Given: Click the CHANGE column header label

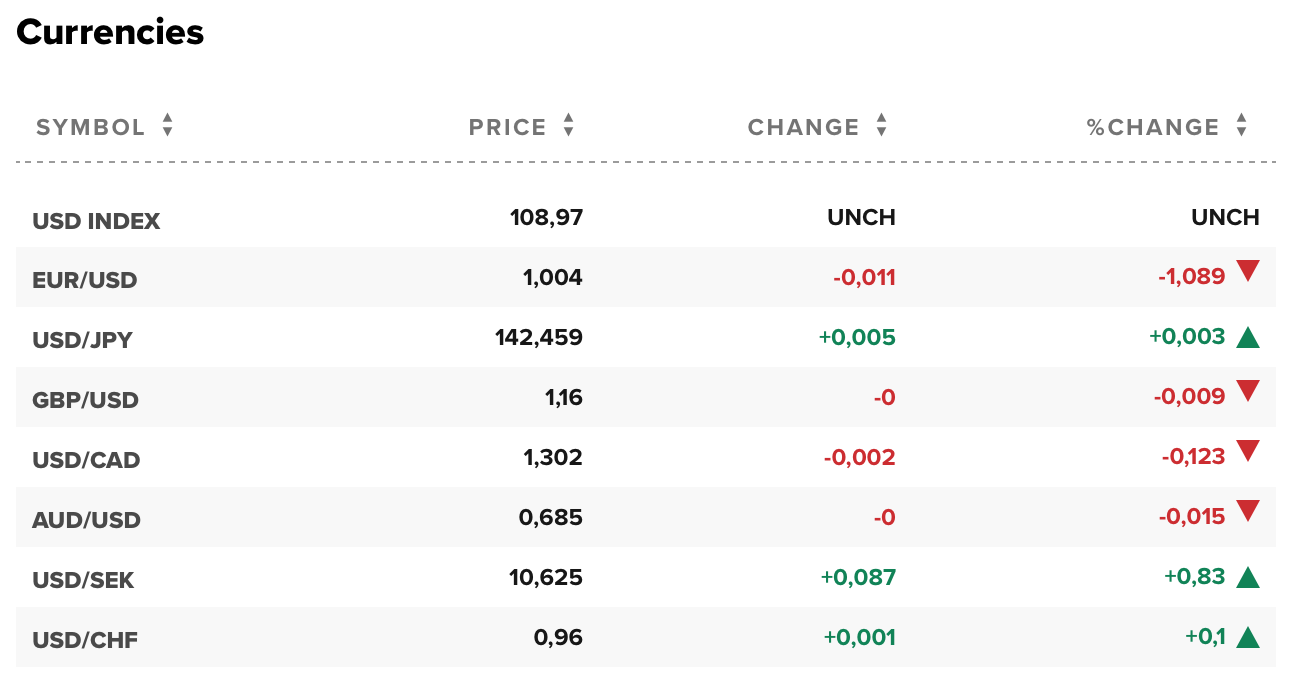Looking at the screenshot, I should pos(802,126).
